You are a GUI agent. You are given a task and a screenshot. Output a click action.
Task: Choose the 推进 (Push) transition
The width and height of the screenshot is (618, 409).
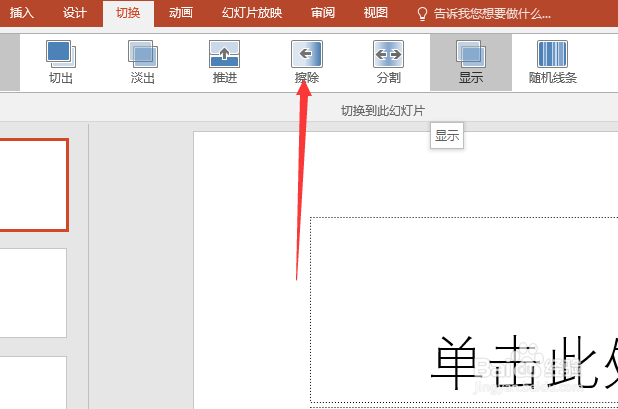225,62
